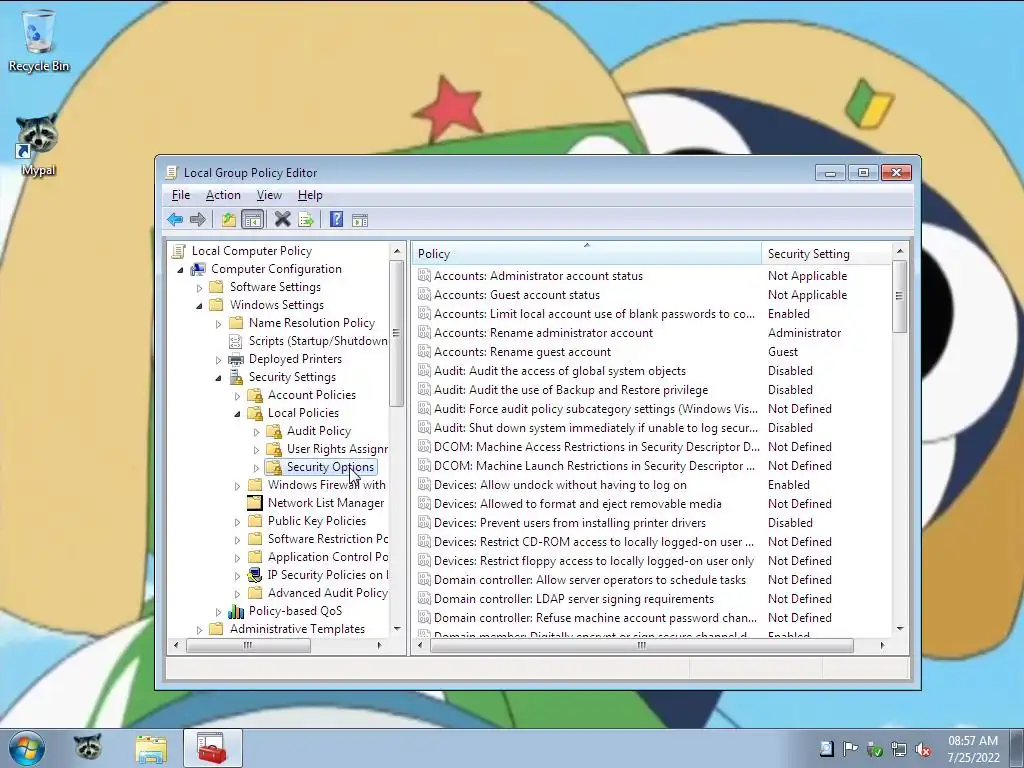Click the Scripts (Startup/Shutdown) icon
The height and width of the screenshot is (768, 1024).
pos(236,341)
